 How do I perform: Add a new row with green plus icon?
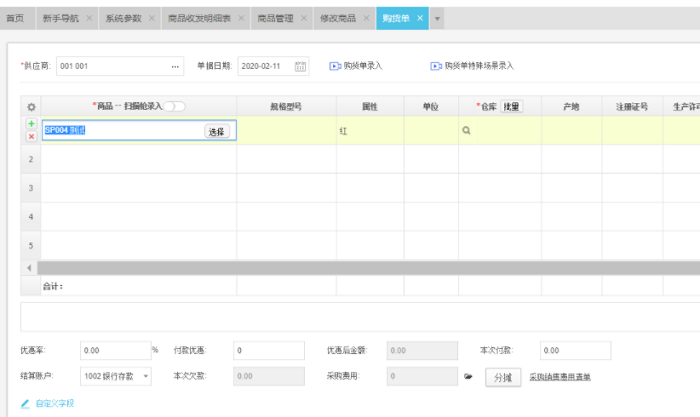pyautogui.click(x=31, y=124)
